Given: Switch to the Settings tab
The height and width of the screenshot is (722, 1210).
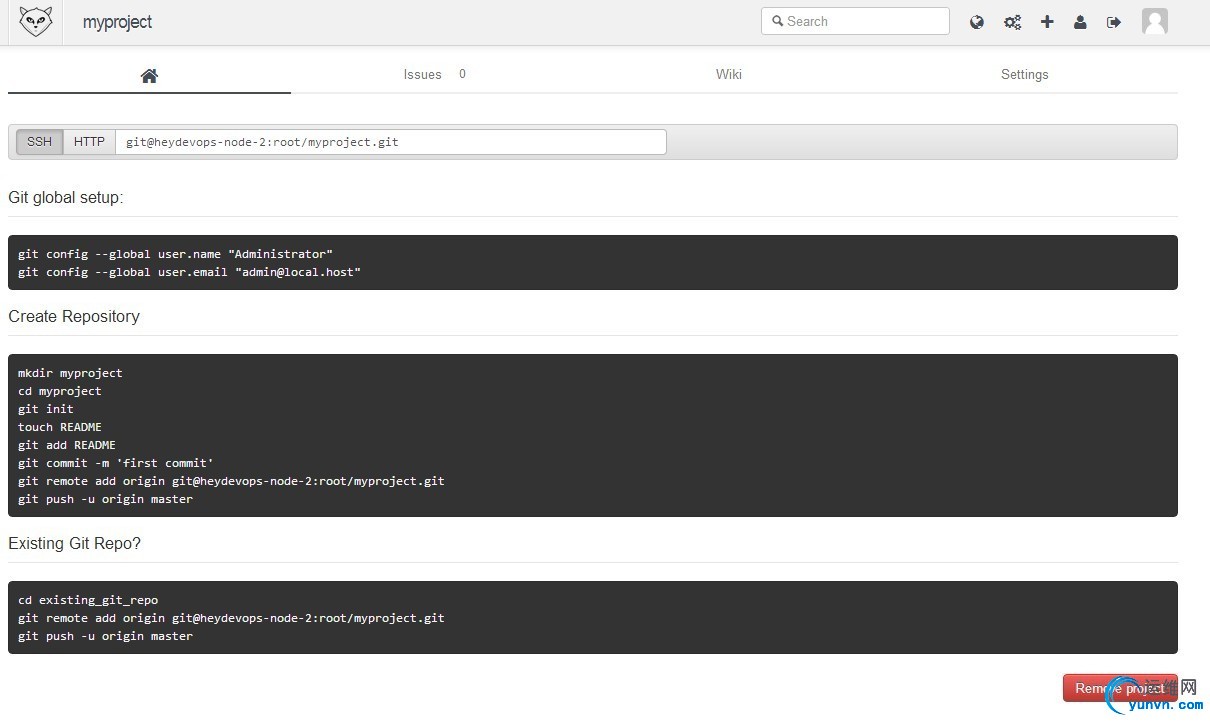Looking at the screenshot, I should tap(1025, 74).
